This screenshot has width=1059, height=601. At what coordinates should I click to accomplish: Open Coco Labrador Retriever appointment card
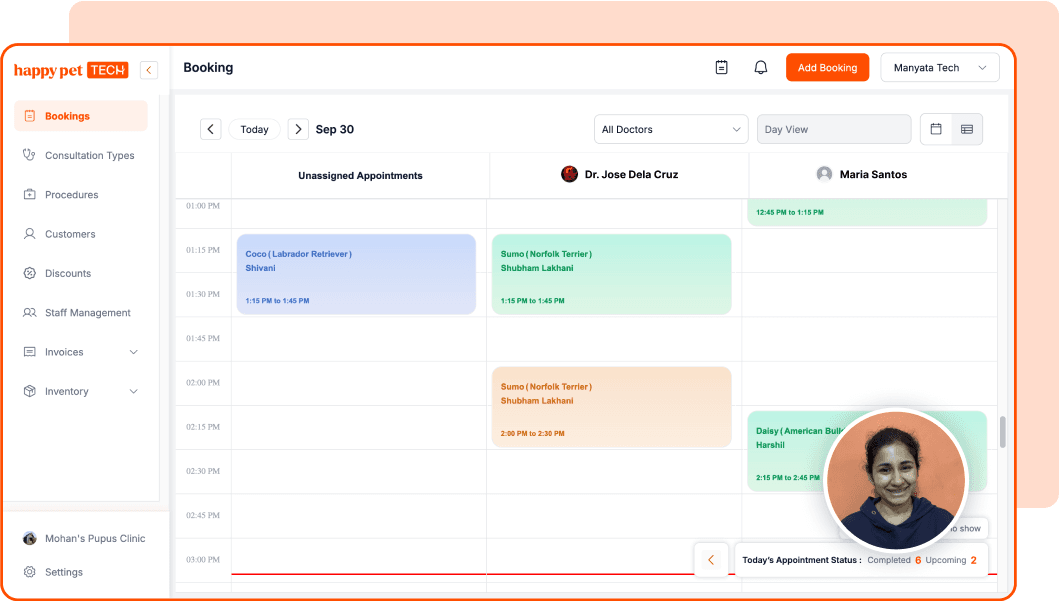(355, 274)
